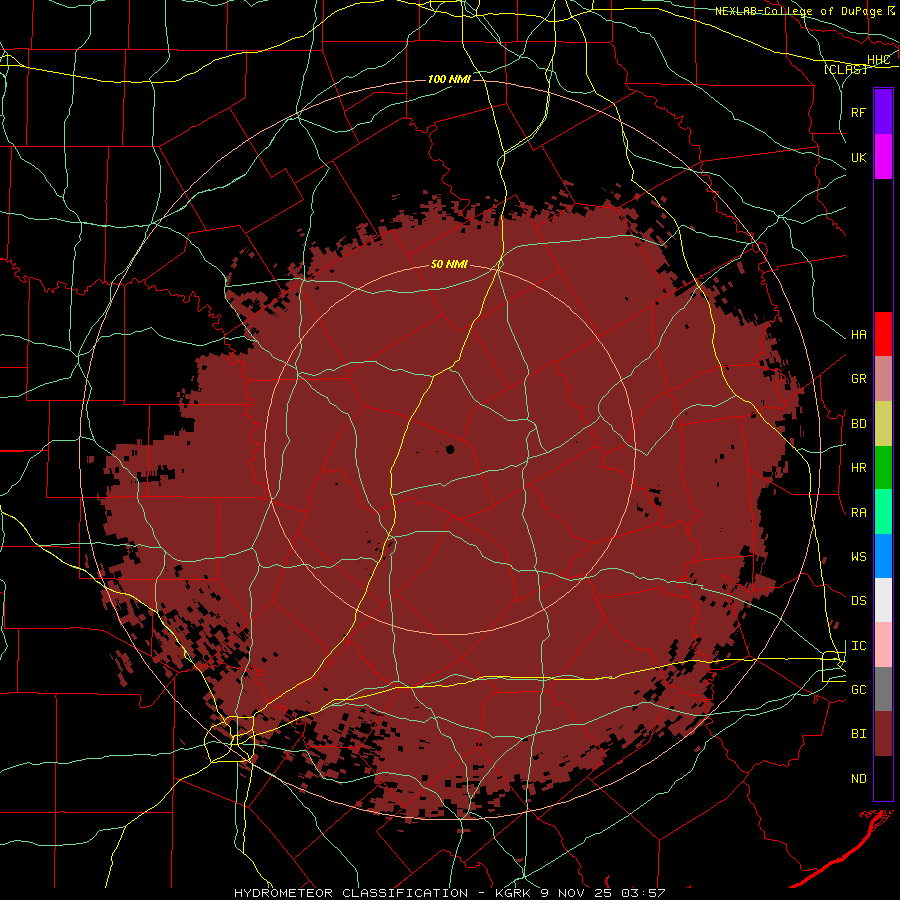
Task: Click the HR legend label
Action: click(858, 468)
